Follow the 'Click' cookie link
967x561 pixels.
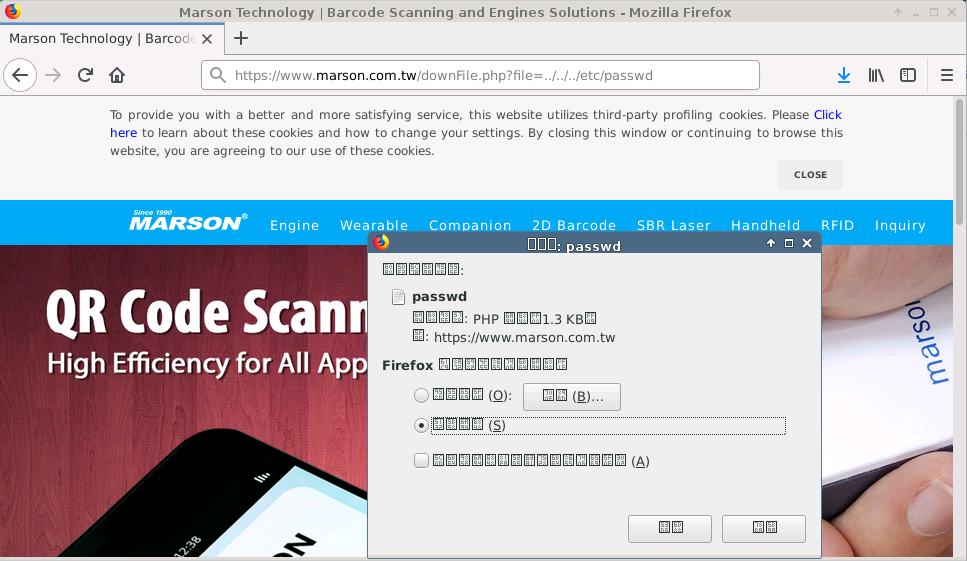pos(828,115)
